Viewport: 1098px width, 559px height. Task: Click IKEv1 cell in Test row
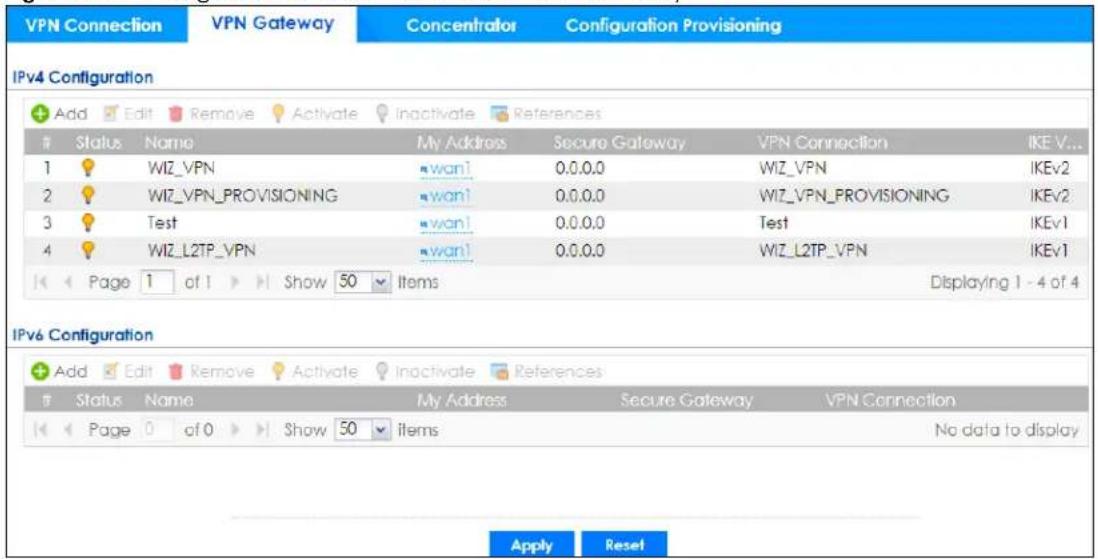click(1050, 223)
